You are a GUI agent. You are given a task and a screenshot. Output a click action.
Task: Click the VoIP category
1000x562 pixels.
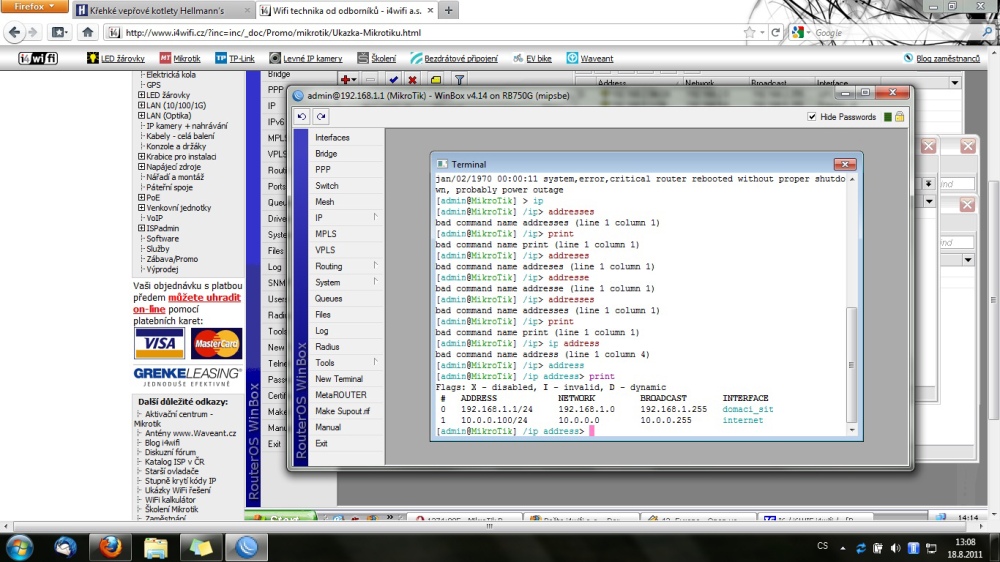[x=154, y=218]
